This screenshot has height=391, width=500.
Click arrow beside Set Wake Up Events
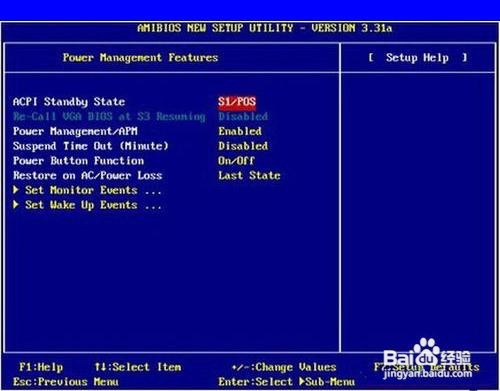click(x=16, y=205)
